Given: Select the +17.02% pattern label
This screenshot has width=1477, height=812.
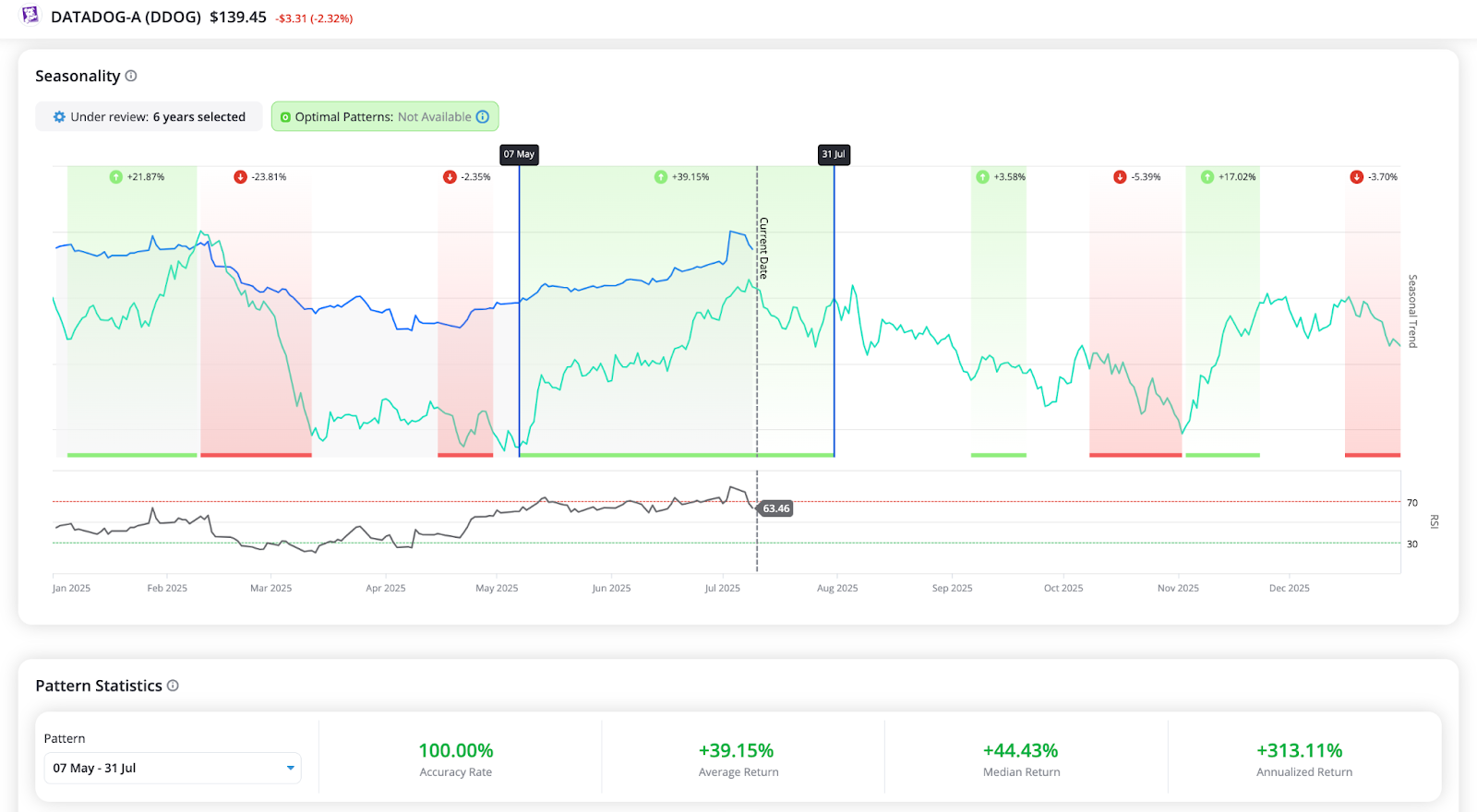Looking at the screenshot, I should click(x=1237, y=177).
